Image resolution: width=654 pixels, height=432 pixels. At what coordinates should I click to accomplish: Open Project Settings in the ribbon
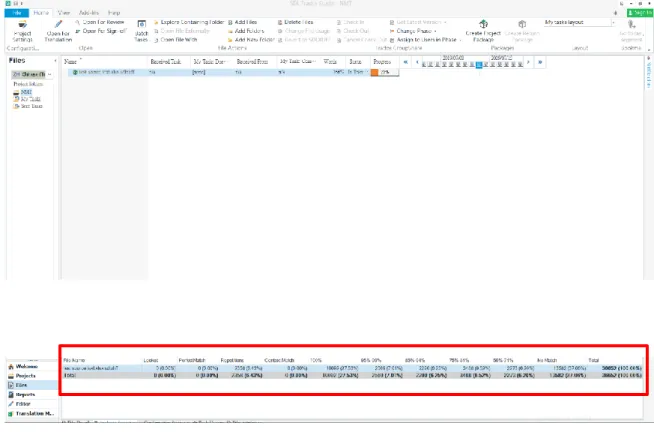(x=22, y=31)
